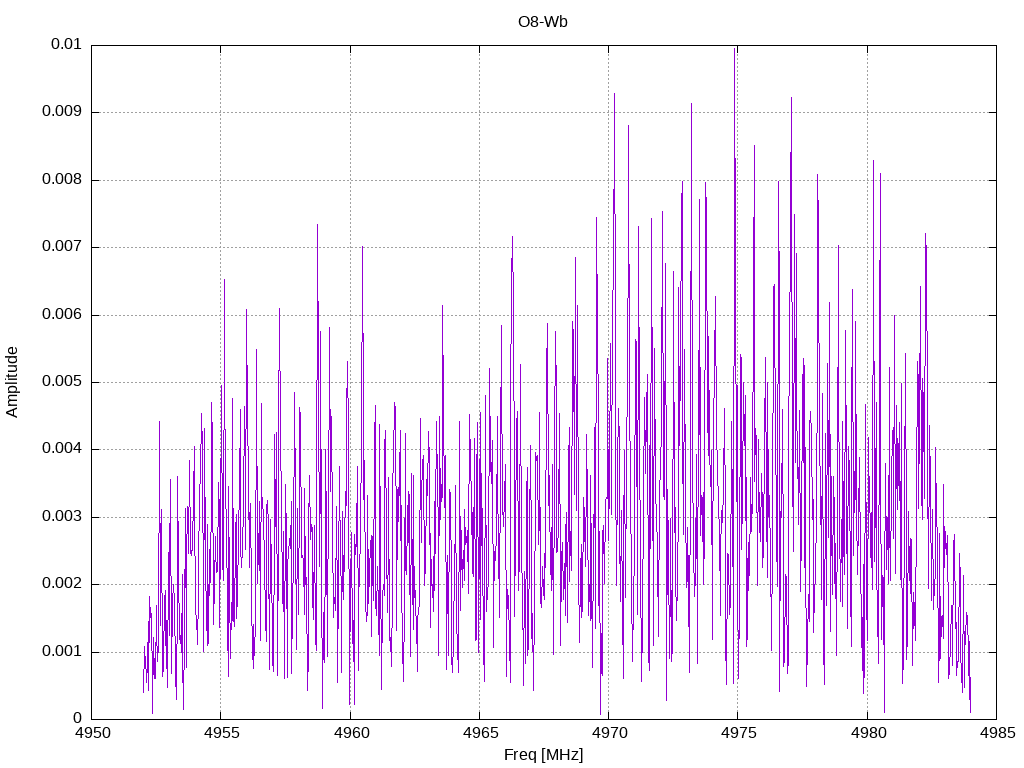
Task: Click x-axis tick label 4970
Action: (609, 733)
